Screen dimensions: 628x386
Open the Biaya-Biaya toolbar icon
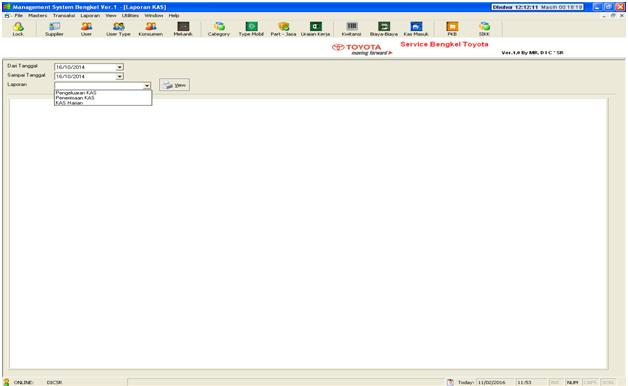coord(384,29)
